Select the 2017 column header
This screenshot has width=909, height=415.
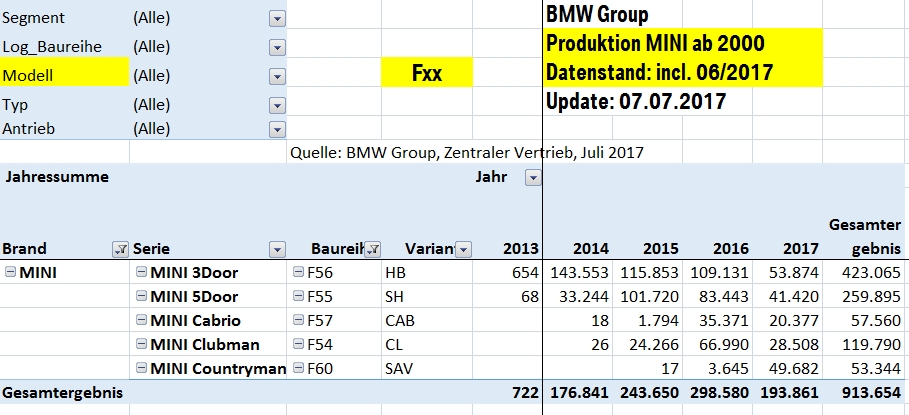click(800, 249)
